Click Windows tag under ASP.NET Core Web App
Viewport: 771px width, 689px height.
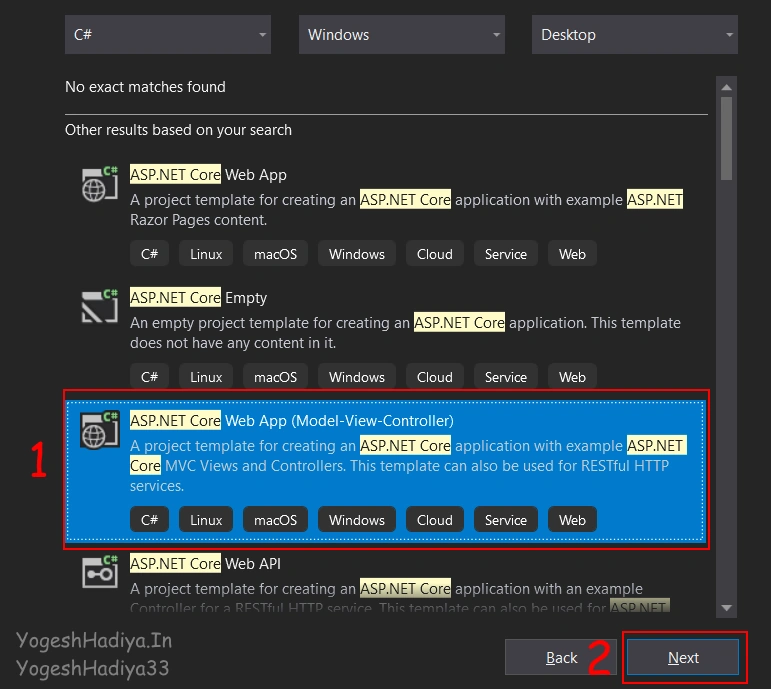tap(357, 254)
